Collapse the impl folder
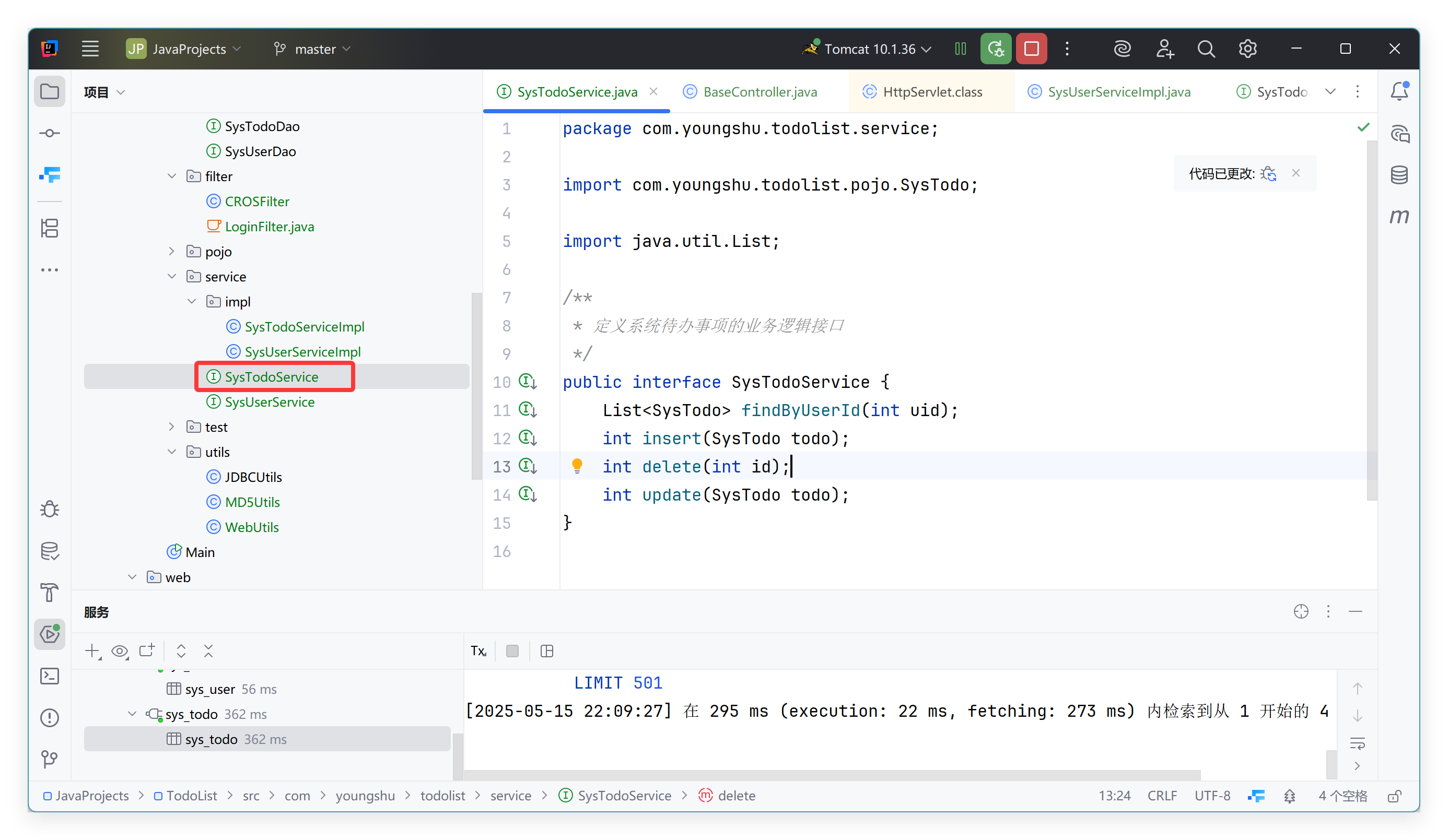1448x840 pixels. click(x=192, y=301)
